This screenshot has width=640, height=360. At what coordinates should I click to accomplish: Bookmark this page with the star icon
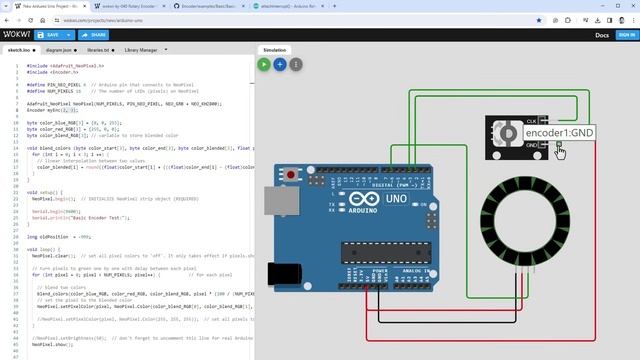pos(539,20)
